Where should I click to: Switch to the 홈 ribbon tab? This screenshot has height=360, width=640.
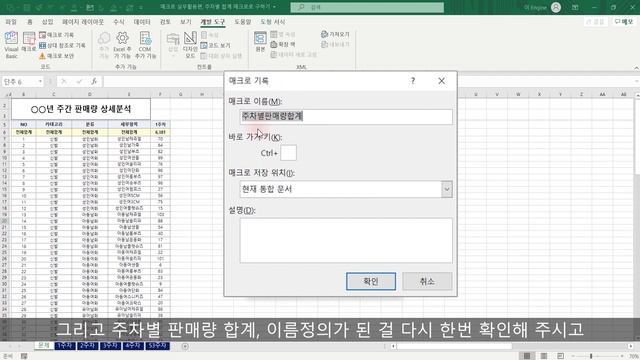[29, 22]
